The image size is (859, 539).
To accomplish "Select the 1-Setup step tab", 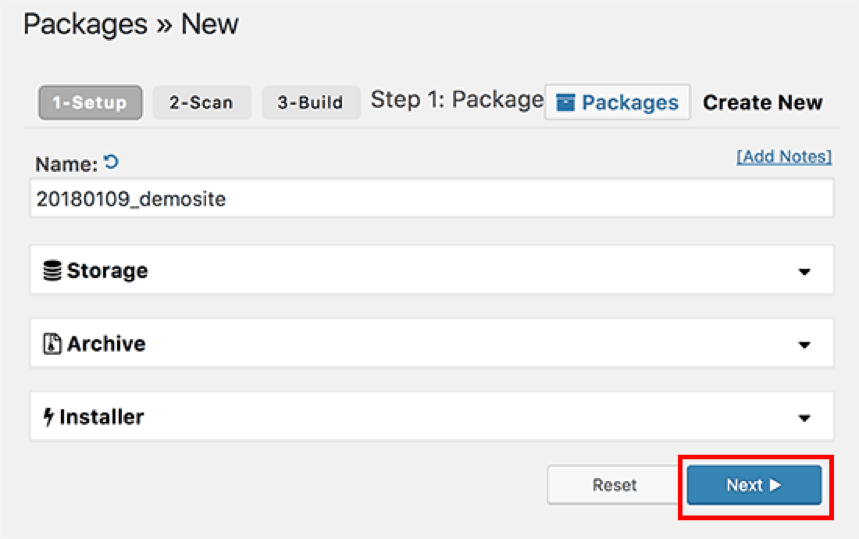I will tap(90, 103).
